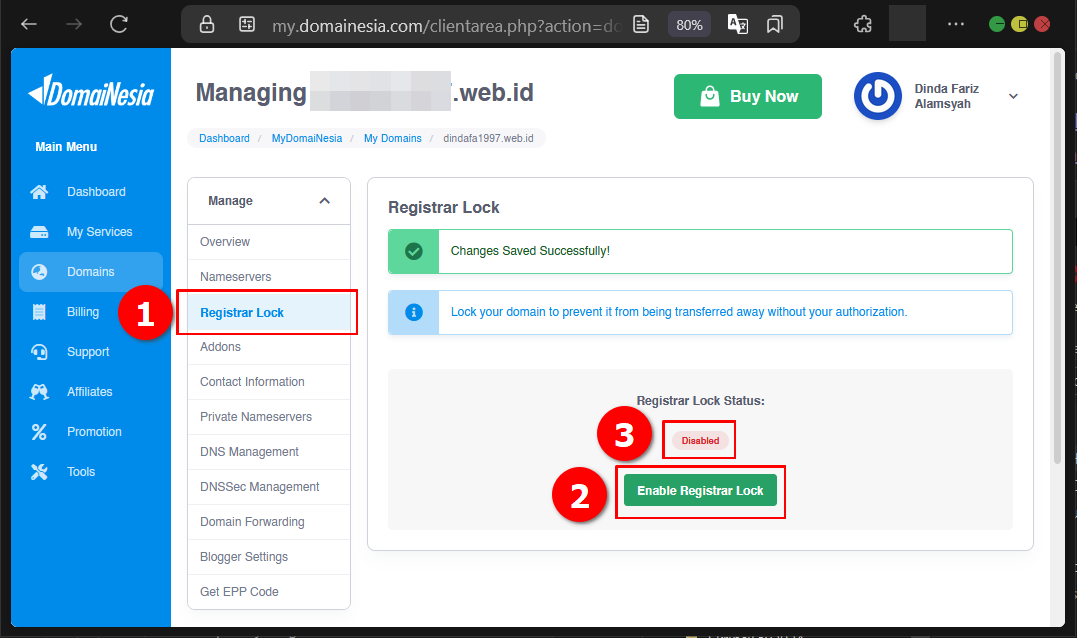Select Domains in the main menu

coord(91,272)
